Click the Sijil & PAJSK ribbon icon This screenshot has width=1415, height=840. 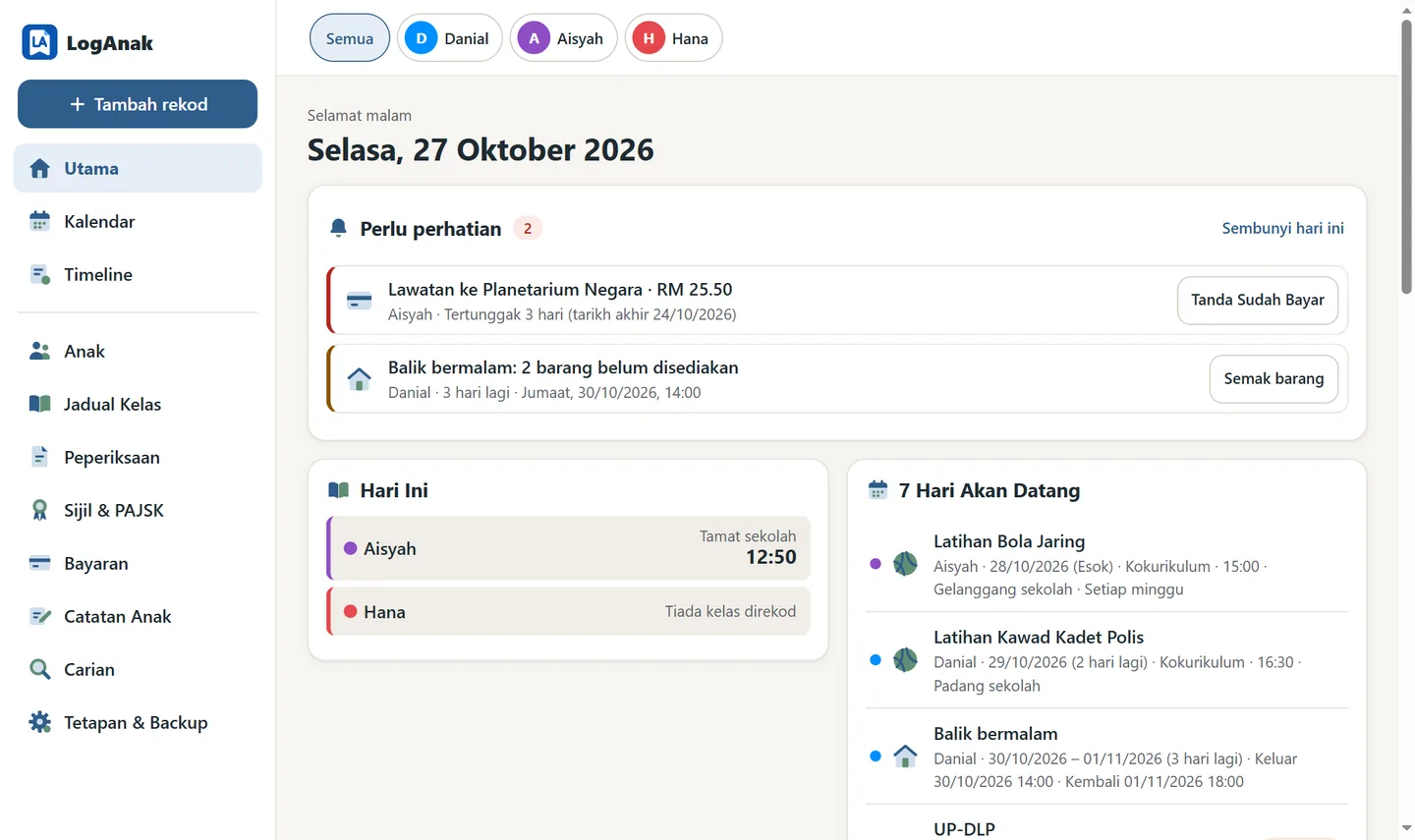coord(39,510)
